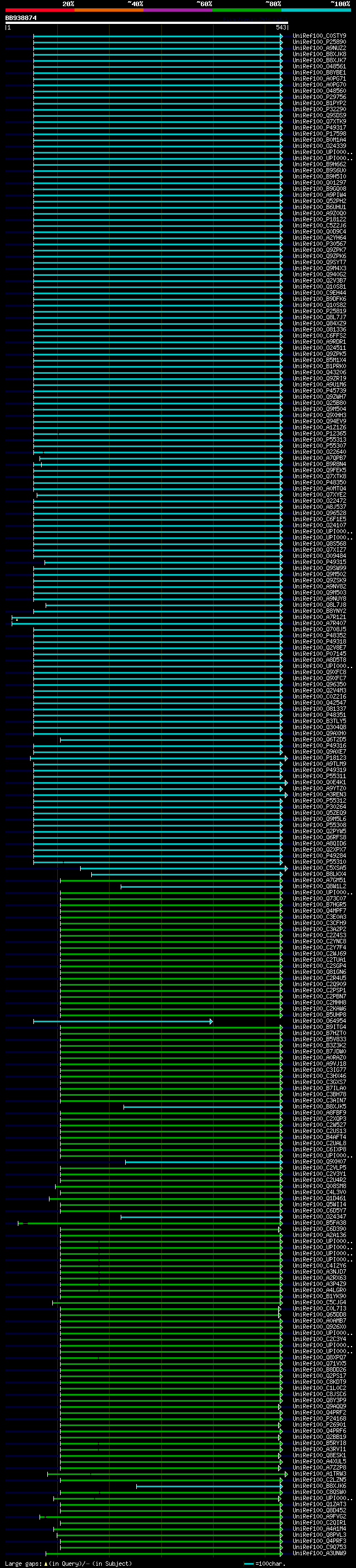Click the purple ~60% legend segment

177,10
